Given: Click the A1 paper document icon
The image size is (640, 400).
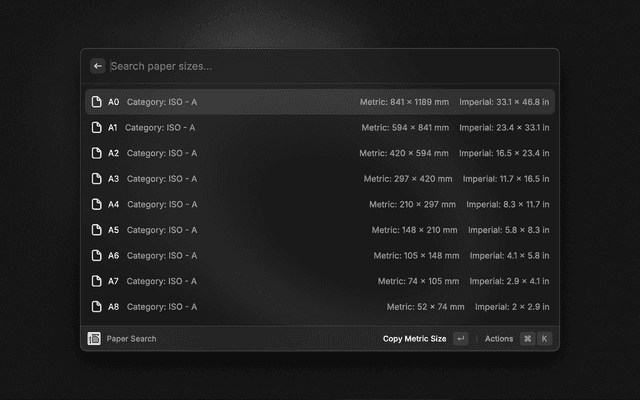Looking at the screenshot, I should pyautogui.click(x=97, y=128).
